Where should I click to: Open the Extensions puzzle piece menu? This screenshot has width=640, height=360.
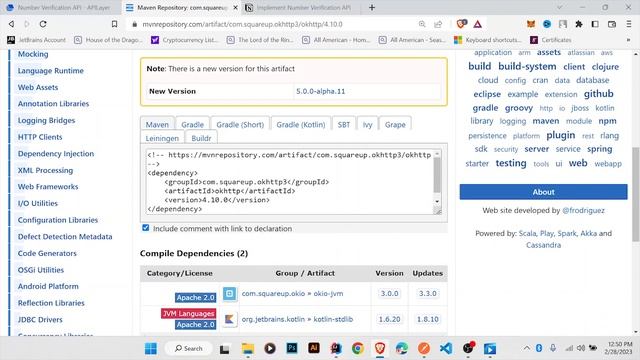pos(579,24)
